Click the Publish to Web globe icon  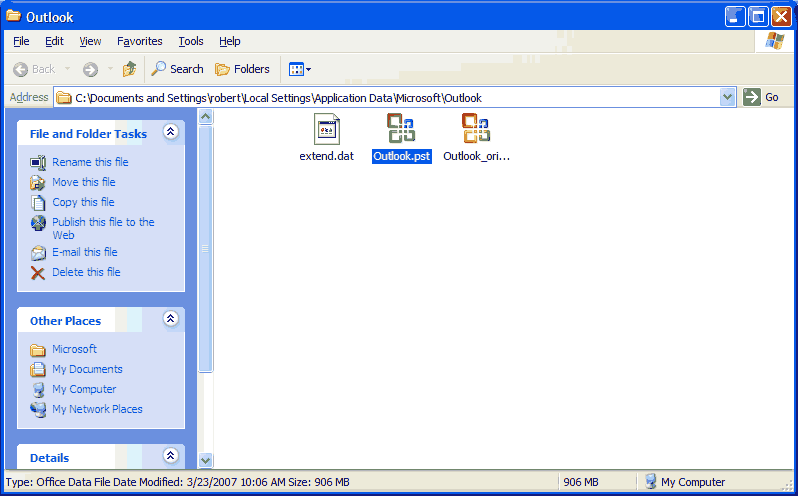click(x=38, y=223)
